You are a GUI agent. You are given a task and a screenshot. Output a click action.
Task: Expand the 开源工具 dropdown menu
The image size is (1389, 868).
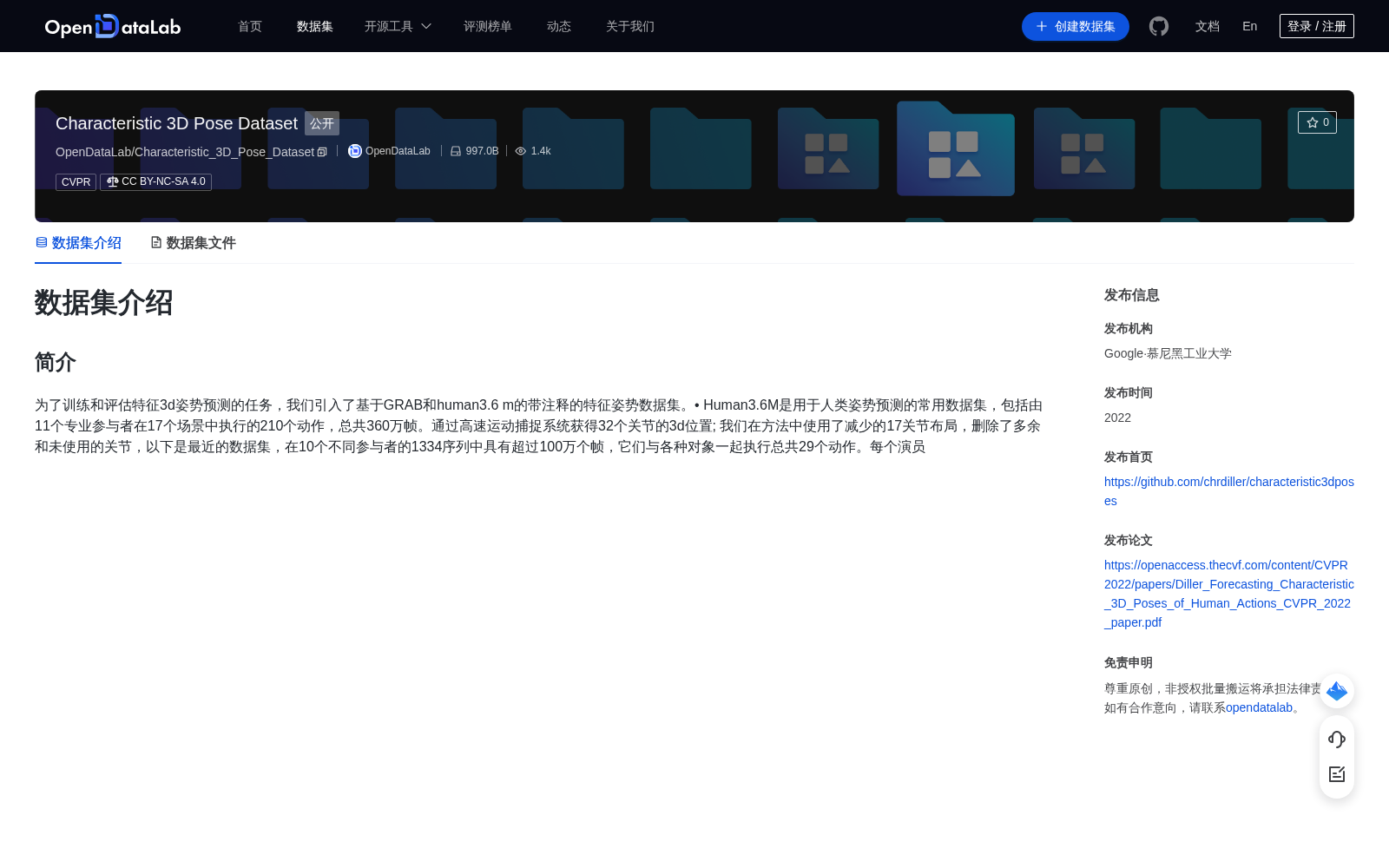[398, 26]
